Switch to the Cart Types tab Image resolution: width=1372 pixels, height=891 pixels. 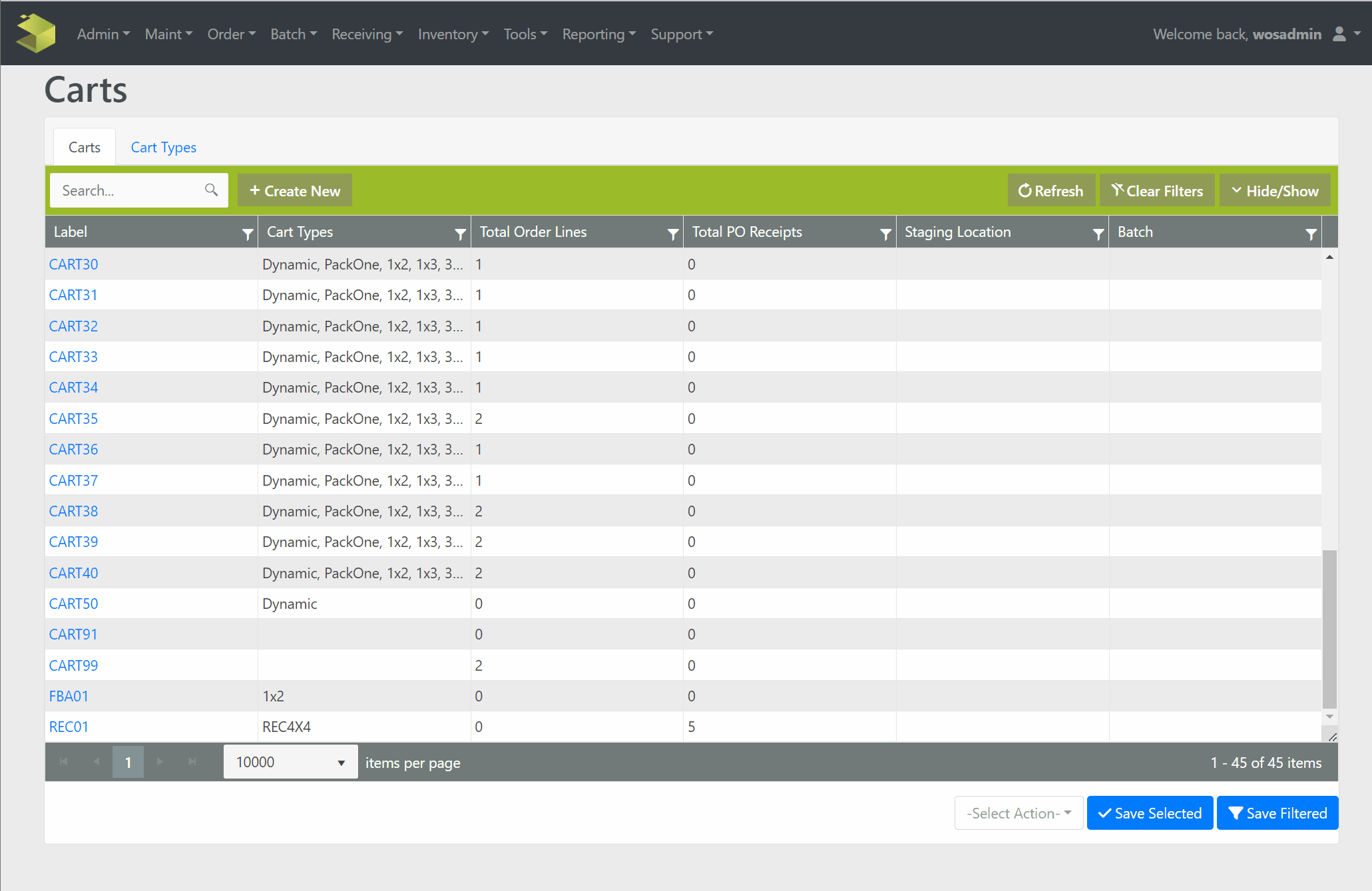163,147
